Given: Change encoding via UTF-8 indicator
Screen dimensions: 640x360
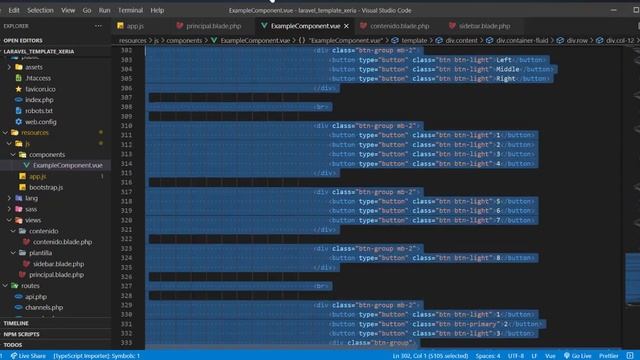Looking at the screenshot, I should click(x=516, y=356).
